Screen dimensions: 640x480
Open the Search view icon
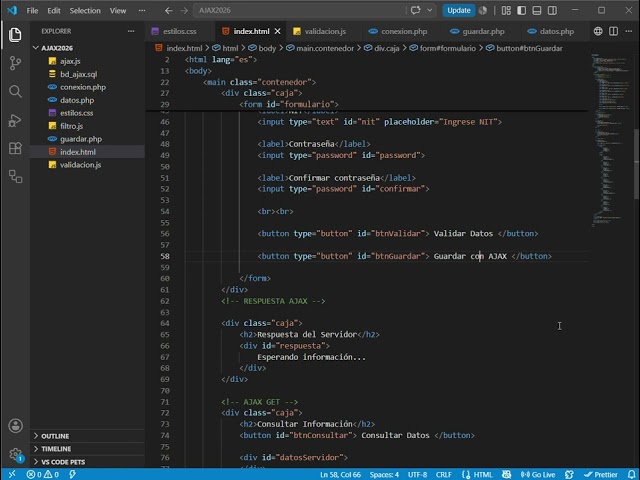click(15, 91)
